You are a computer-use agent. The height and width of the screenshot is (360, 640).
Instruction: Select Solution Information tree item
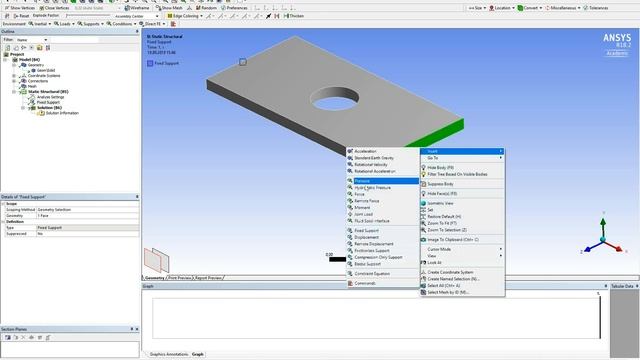pos(62,113)
